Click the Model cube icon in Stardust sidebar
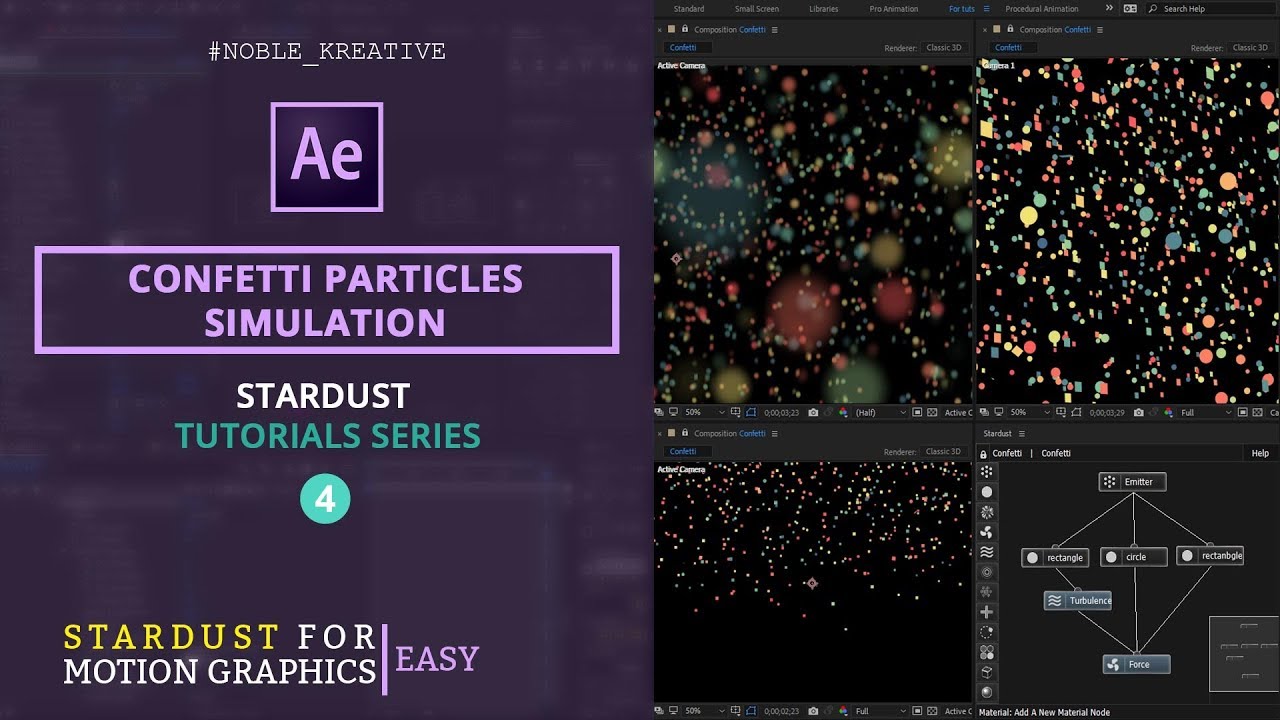The width and height of the screenshot is (1280, 720). 987,672
